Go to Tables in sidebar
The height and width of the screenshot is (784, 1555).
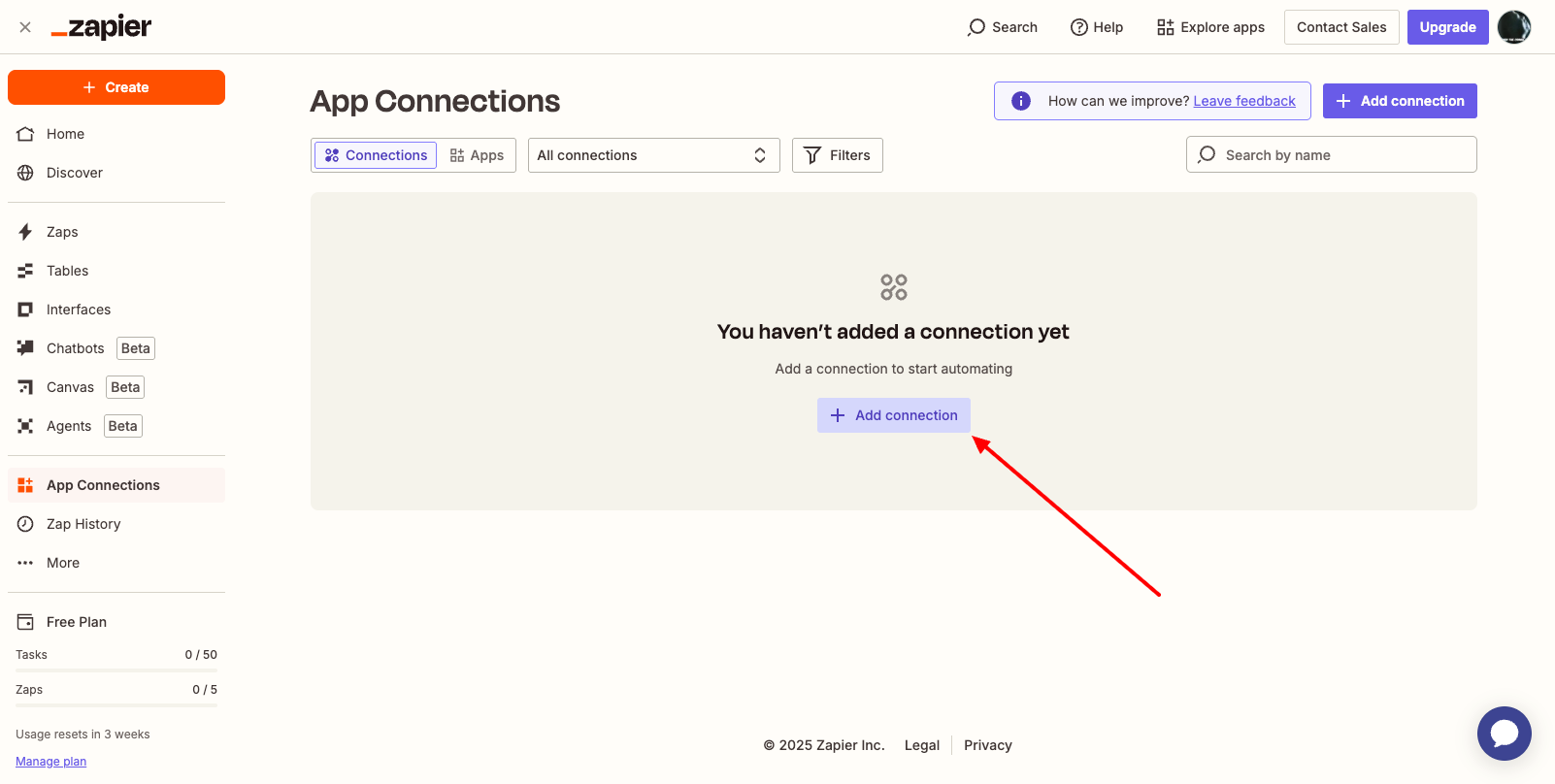(x=116, y=271)
